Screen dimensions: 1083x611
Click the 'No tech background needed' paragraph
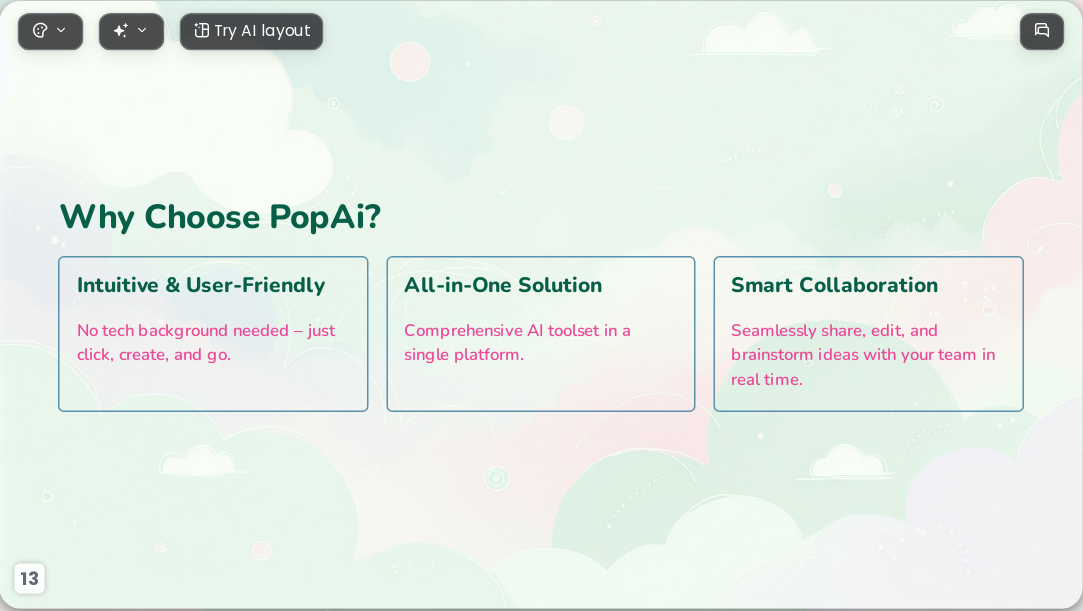[206, 342]
